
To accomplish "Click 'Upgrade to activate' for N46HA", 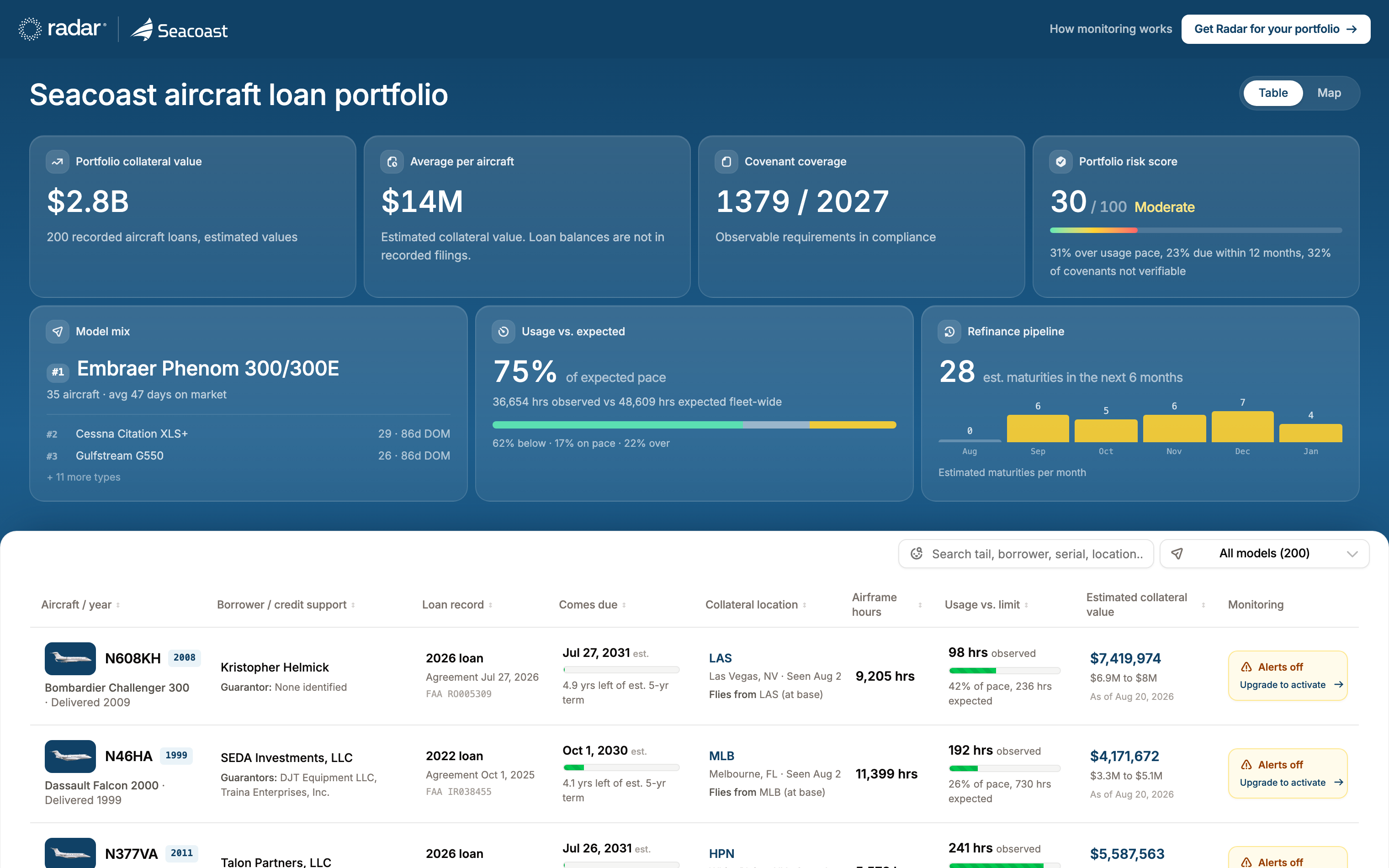I will coord(1291,783).
